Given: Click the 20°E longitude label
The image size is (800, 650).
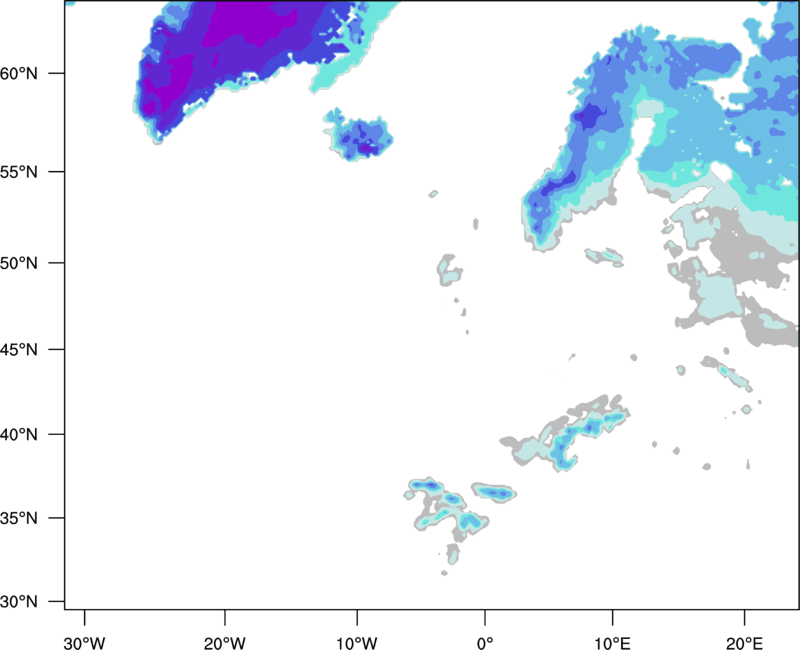Looking at the screenshot, I should (x=744, y=643).
